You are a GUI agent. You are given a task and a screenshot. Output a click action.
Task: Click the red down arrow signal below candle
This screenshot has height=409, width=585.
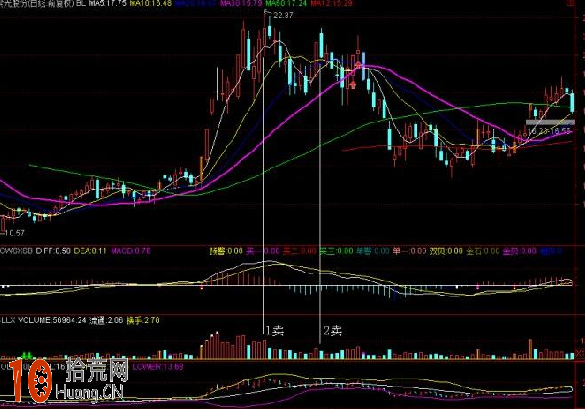352,85
